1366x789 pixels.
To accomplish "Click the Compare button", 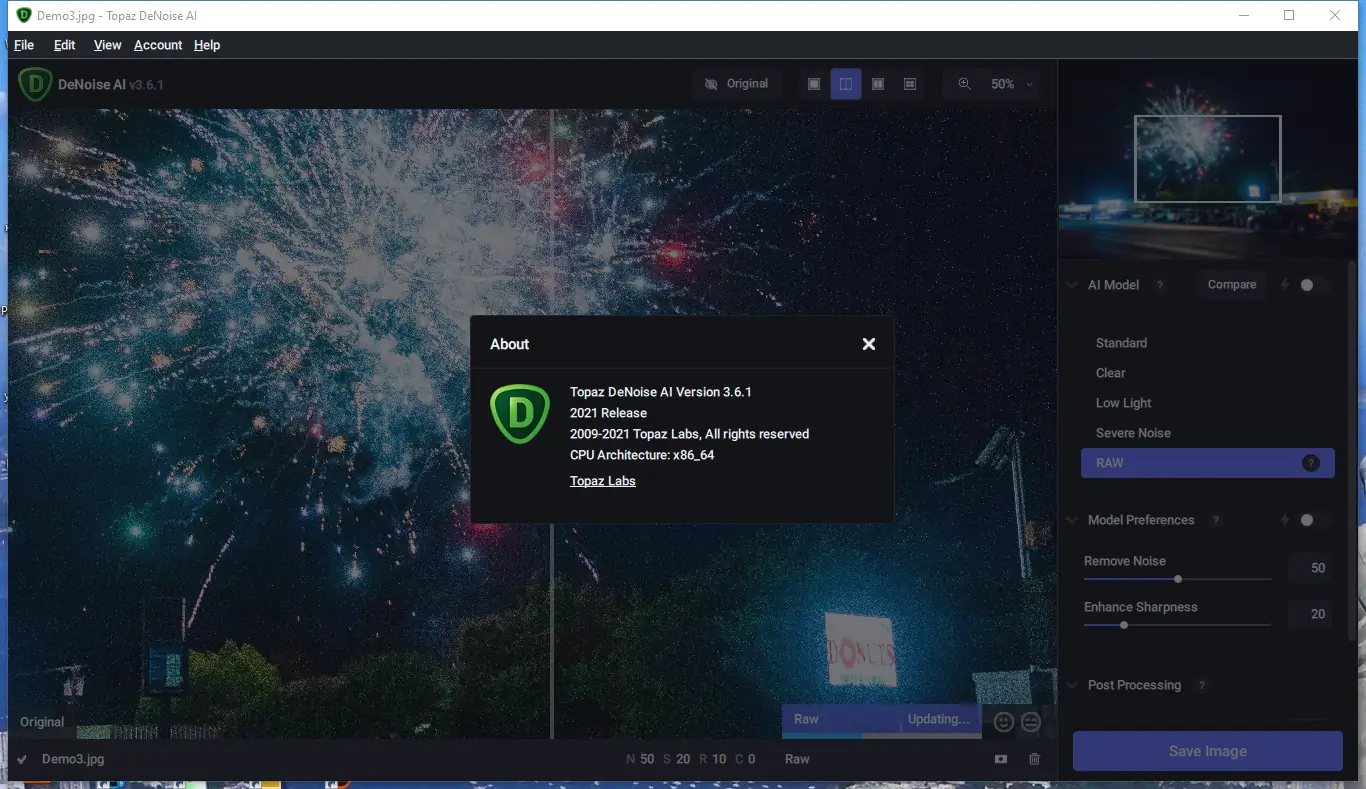I will [x=1232, y=285].
